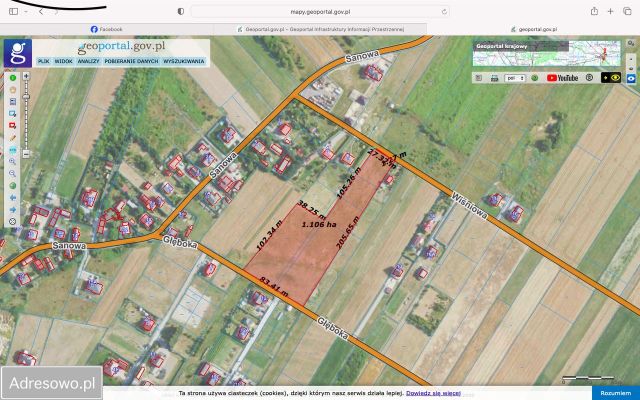The width and height of the screenshot is (640, 400).
Task: Click the print icon in top-right panel
Action: pos(494,78)
